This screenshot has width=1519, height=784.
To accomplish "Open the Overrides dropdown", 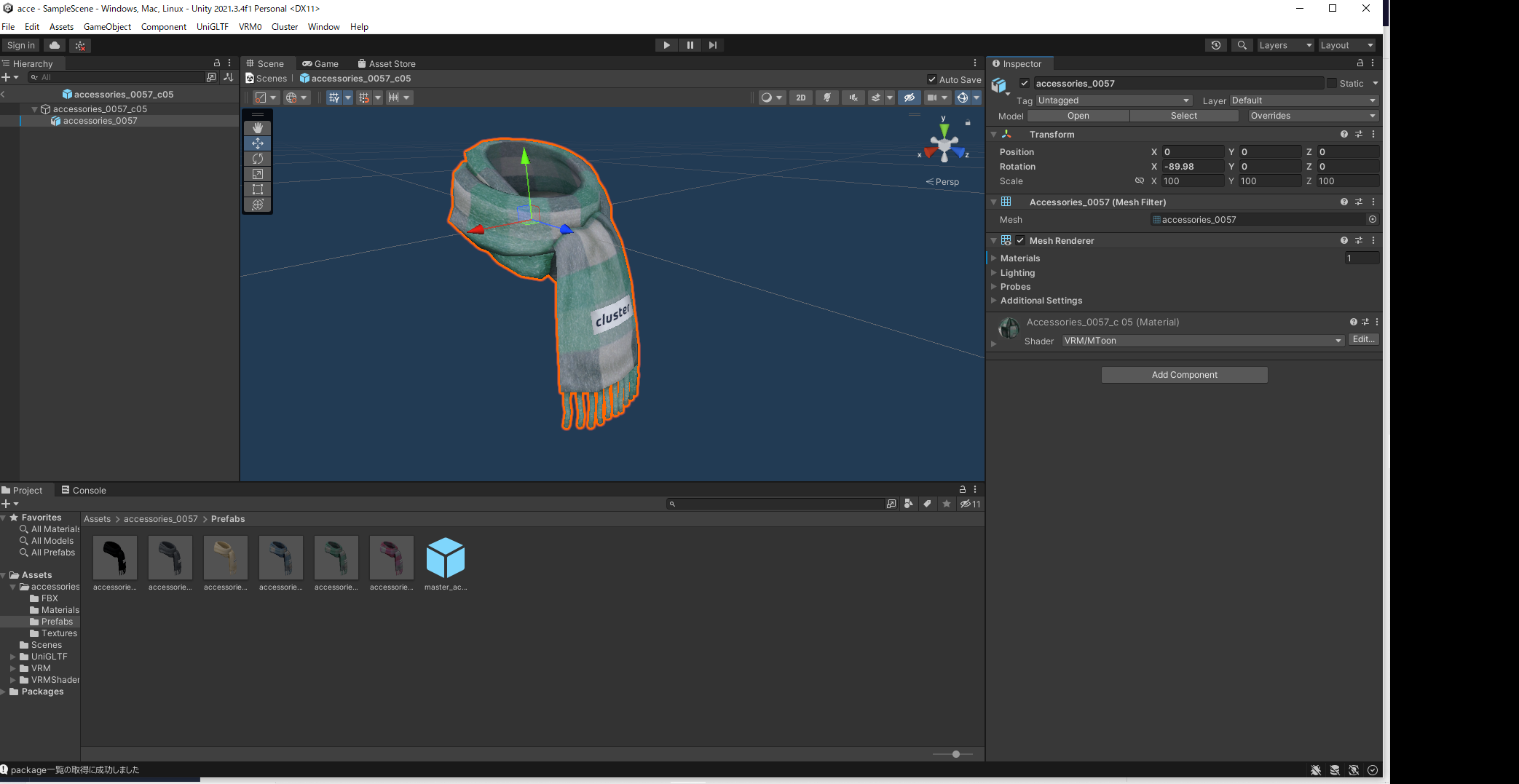I will (1313, 116).
